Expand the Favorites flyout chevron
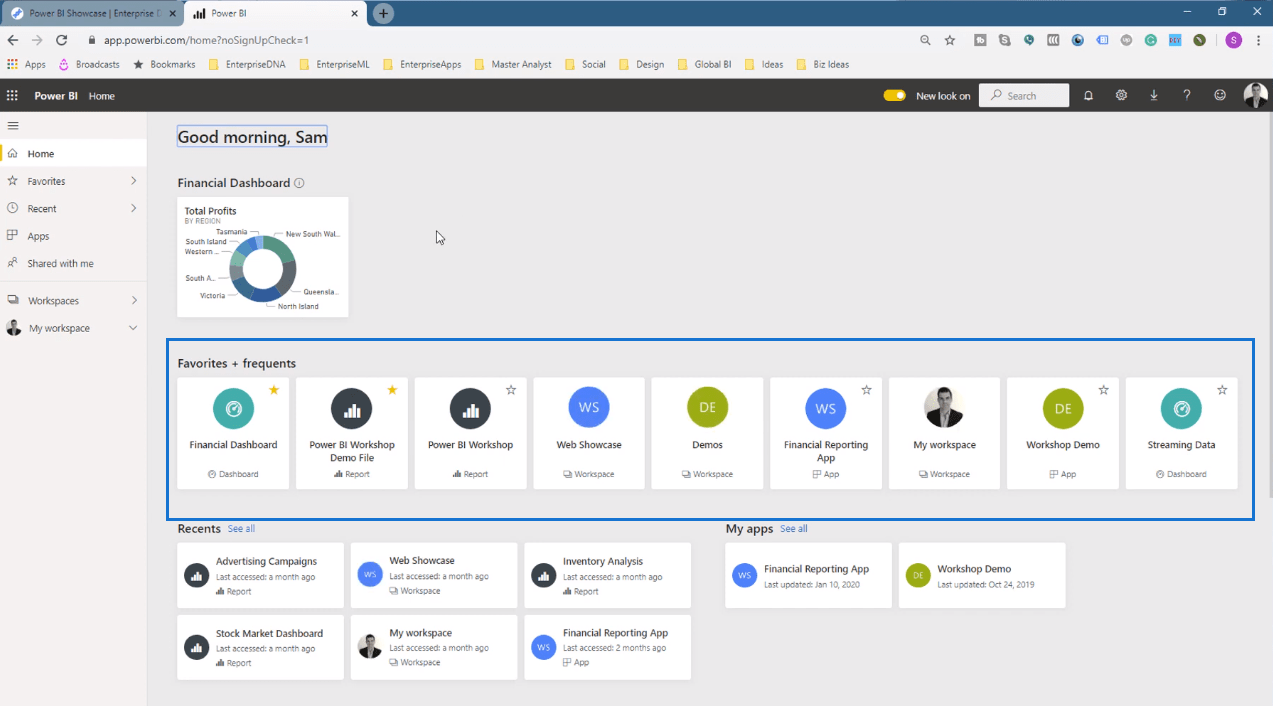The width and height of the screenshot is (1273, 706). 133,181
